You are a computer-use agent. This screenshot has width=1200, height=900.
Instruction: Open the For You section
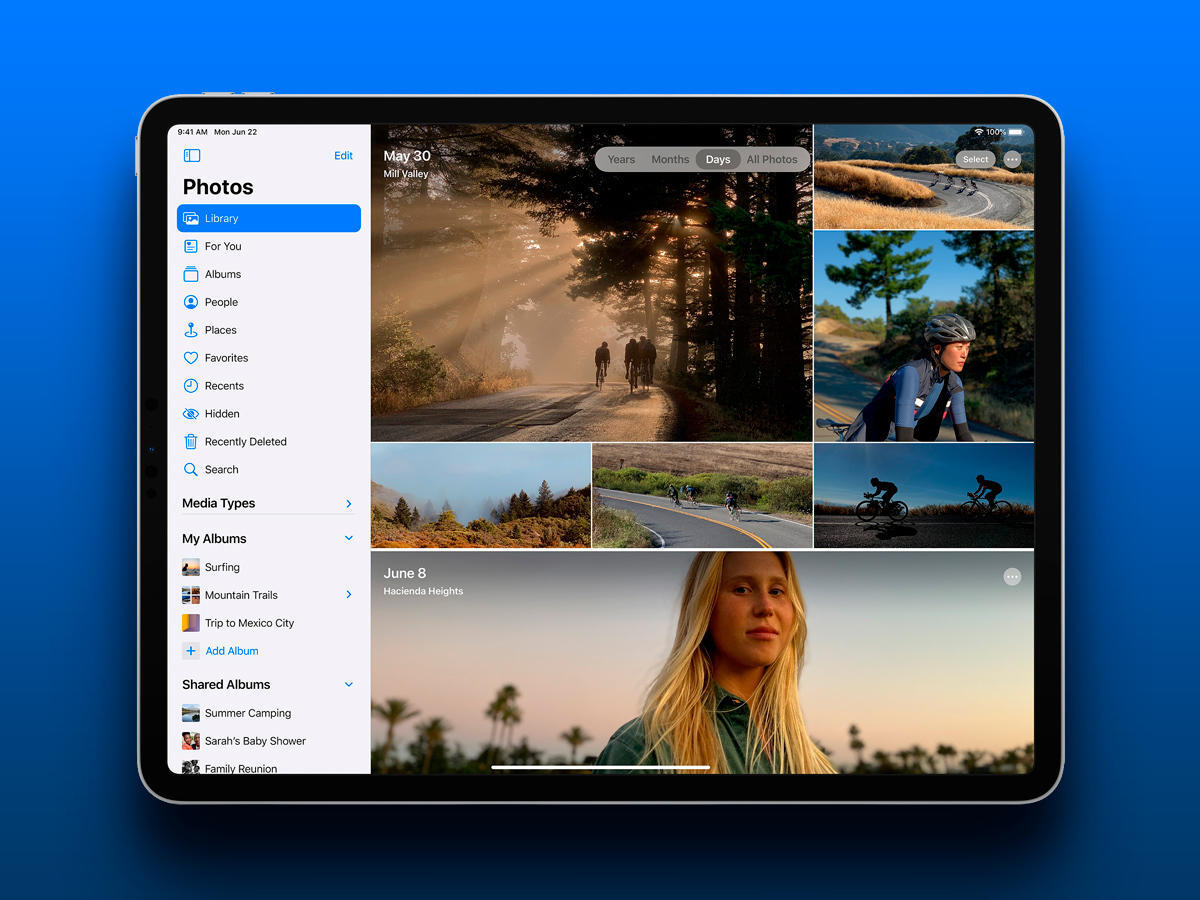tap(223, 246)
